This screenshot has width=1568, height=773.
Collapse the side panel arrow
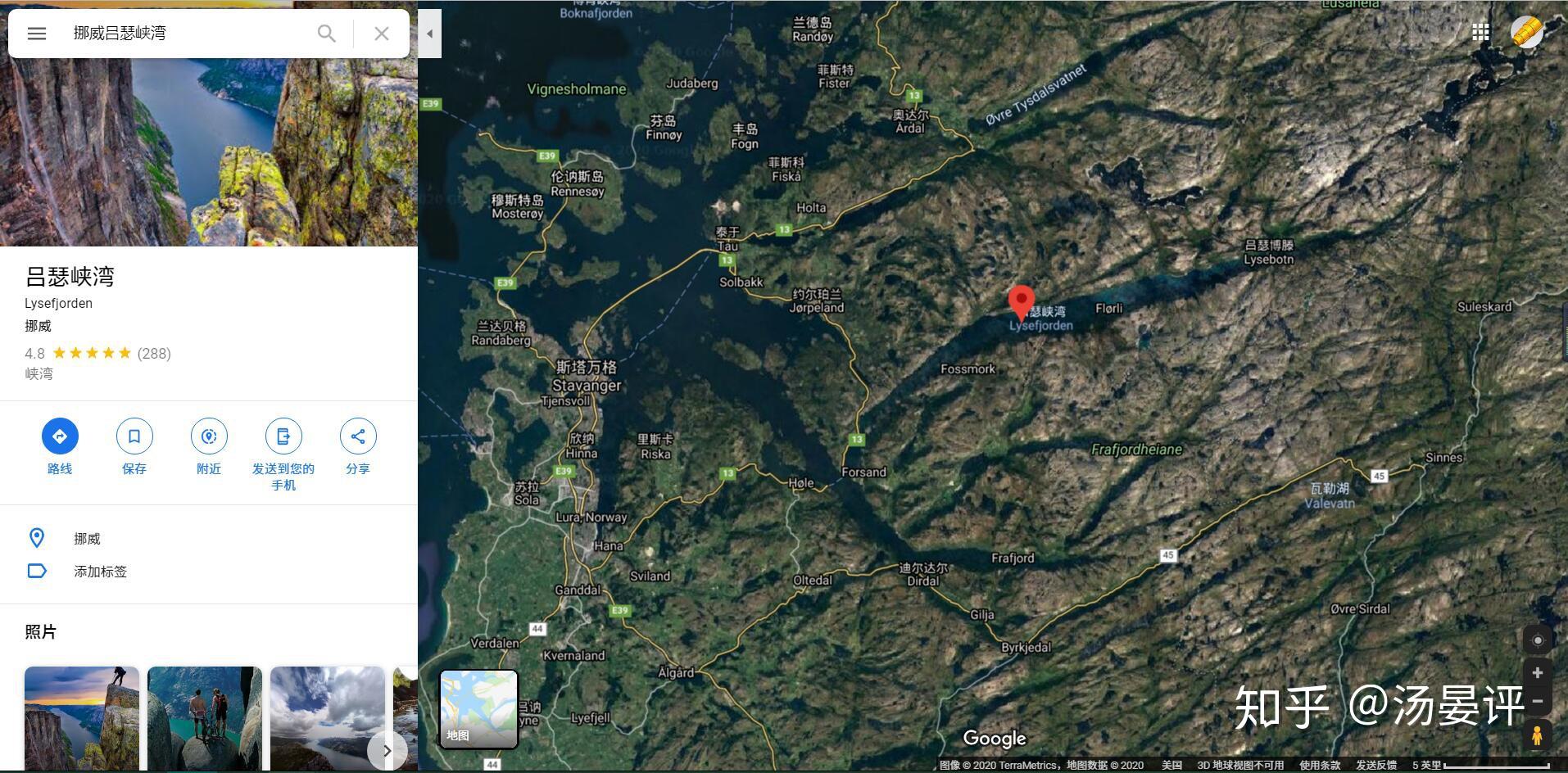point(429,34)
